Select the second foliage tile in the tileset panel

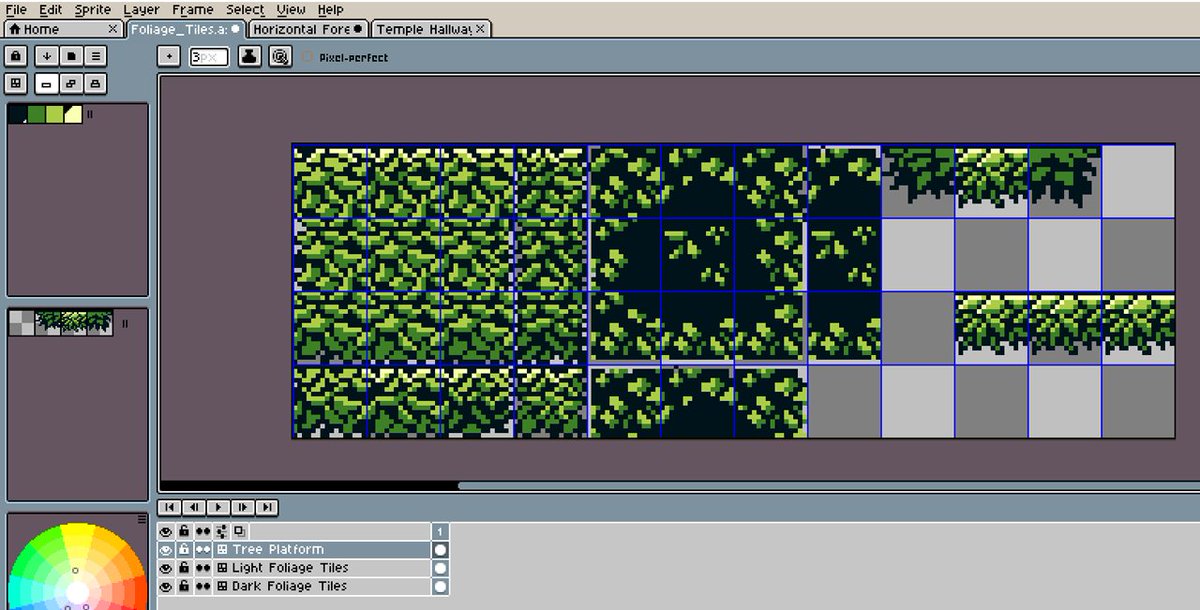pos(73,322)
